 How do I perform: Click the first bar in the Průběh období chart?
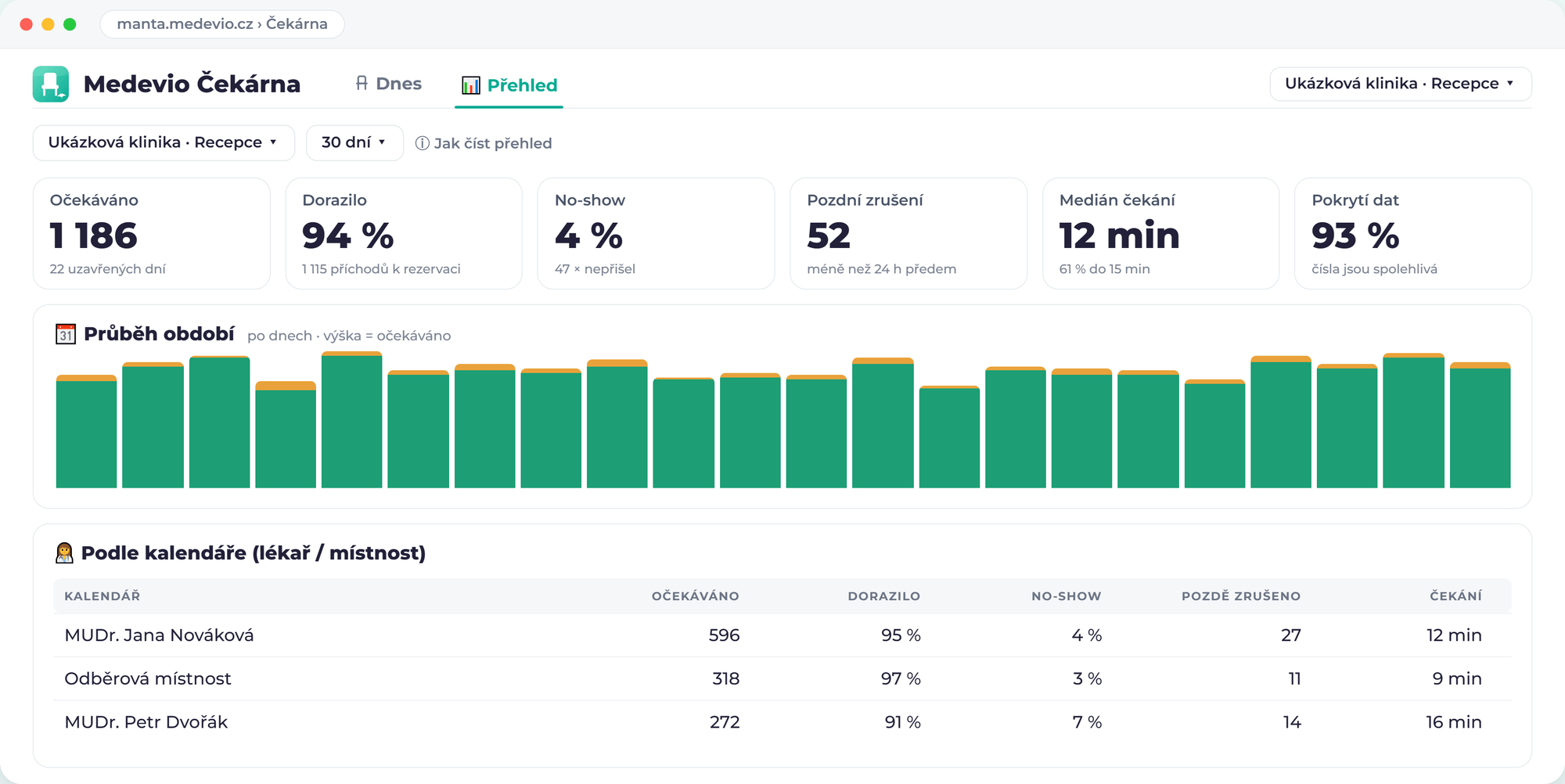point(86,431)
